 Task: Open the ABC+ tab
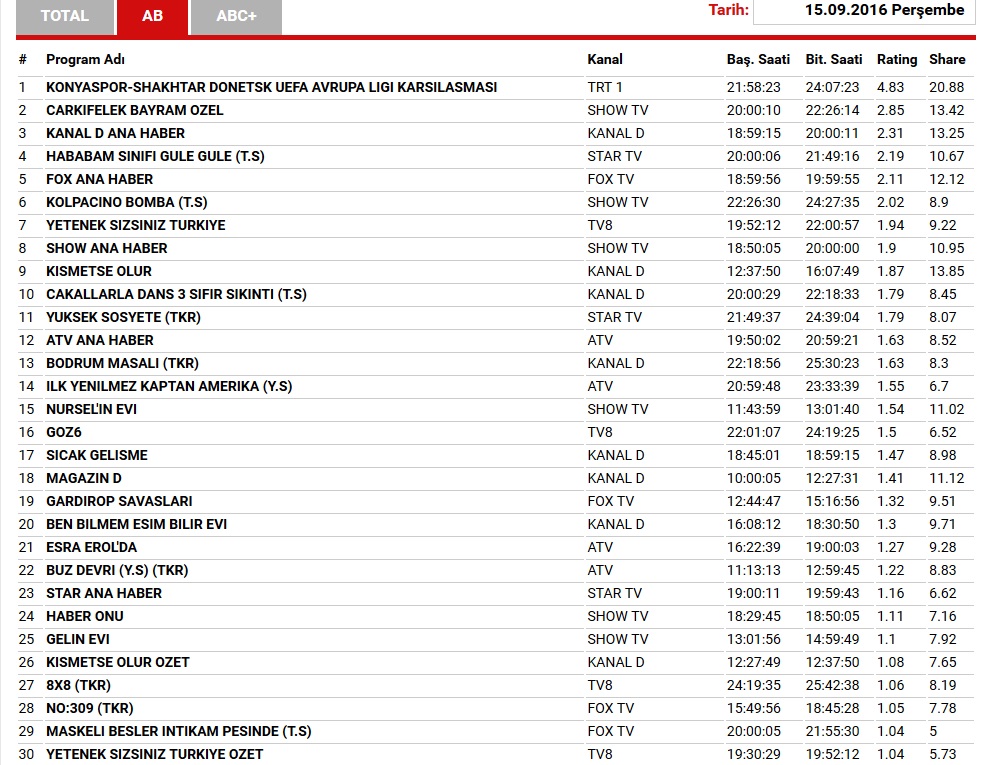tap(235, 16)
